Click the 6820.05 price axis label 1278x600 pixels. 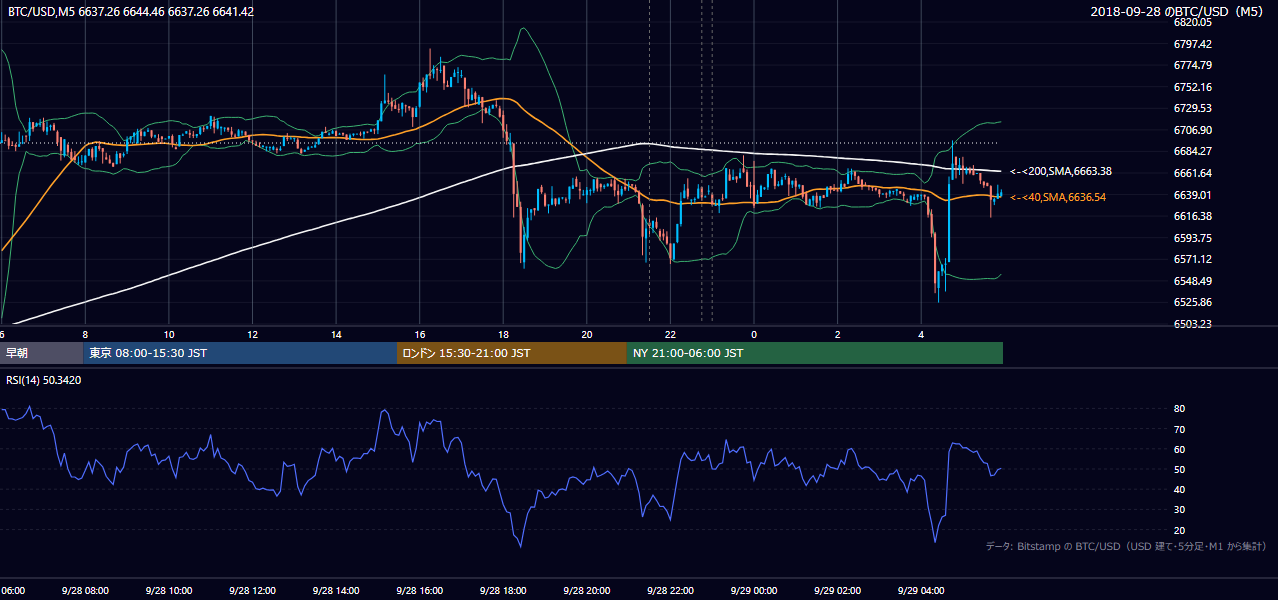[1193, 22]
